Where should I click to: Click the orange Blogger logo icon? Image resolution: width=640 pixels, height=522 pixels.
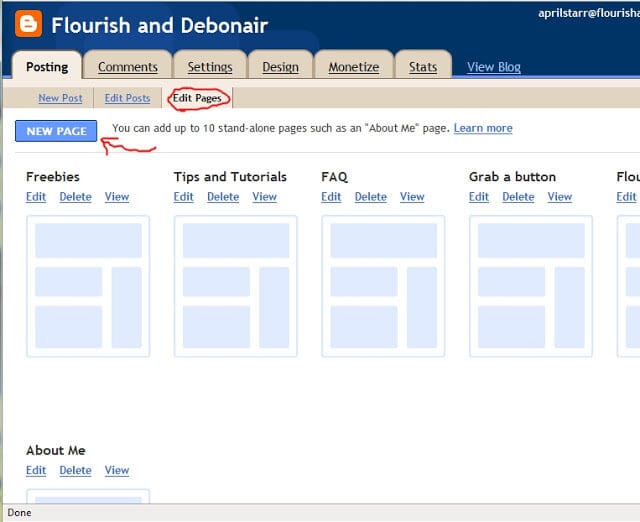click(28, 24)
